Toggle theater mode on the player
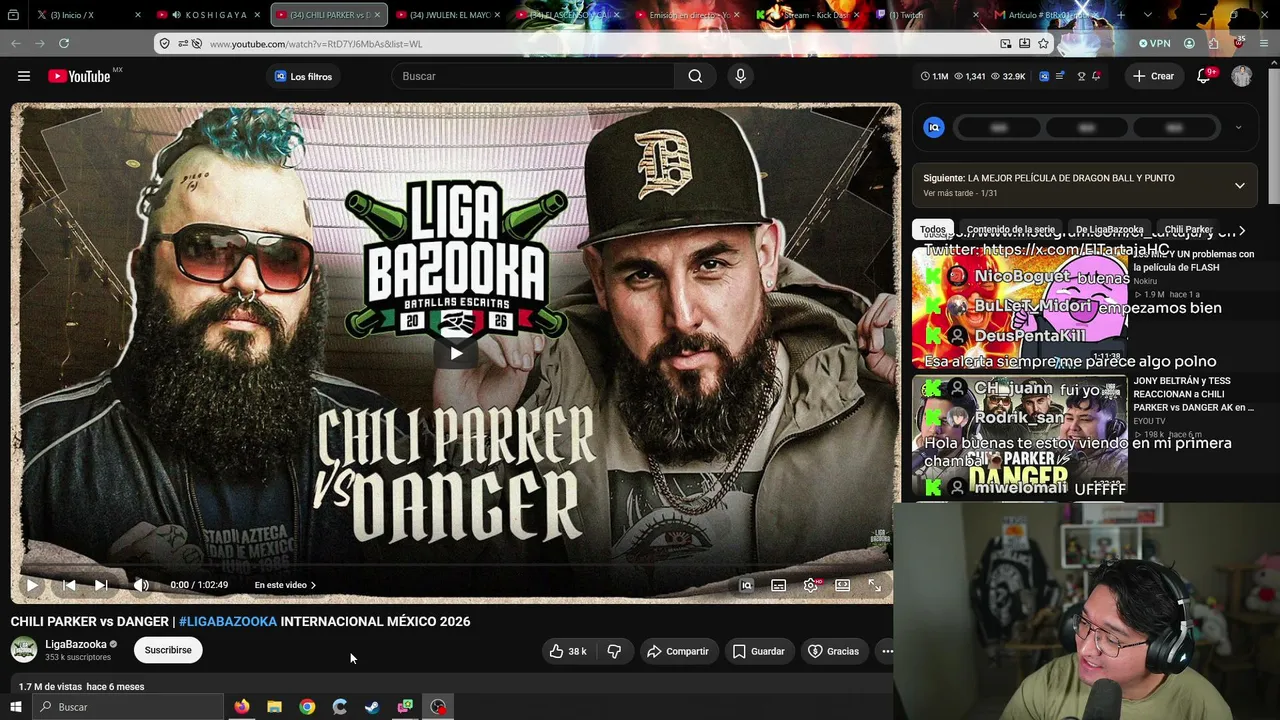This screenshot has height=720, width=1280. (x=843, y=585)
